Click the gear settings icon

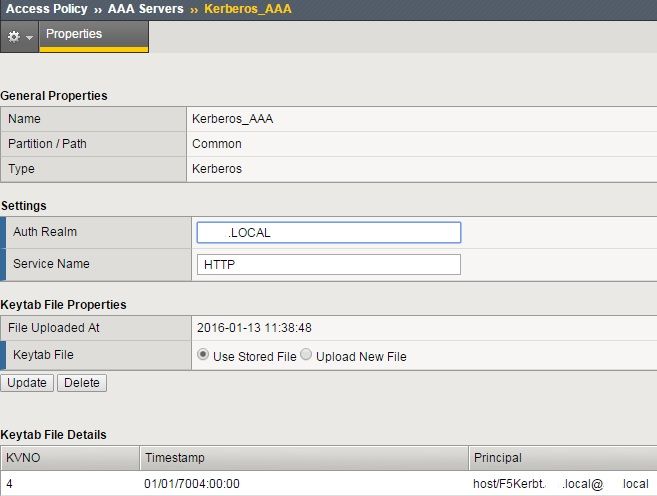click(x=13, y=35)
